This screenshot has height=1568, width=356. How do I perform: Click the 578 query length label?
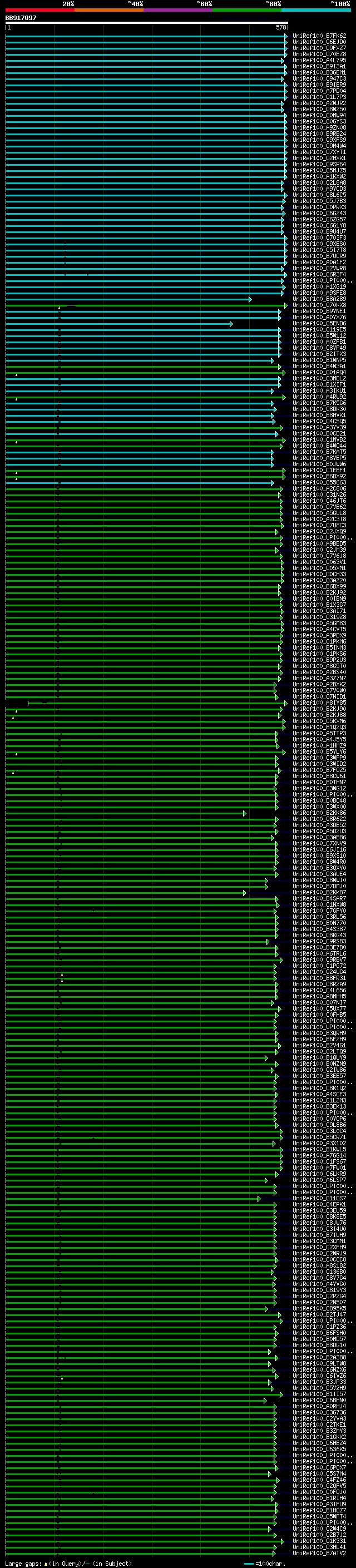[281, 27]
